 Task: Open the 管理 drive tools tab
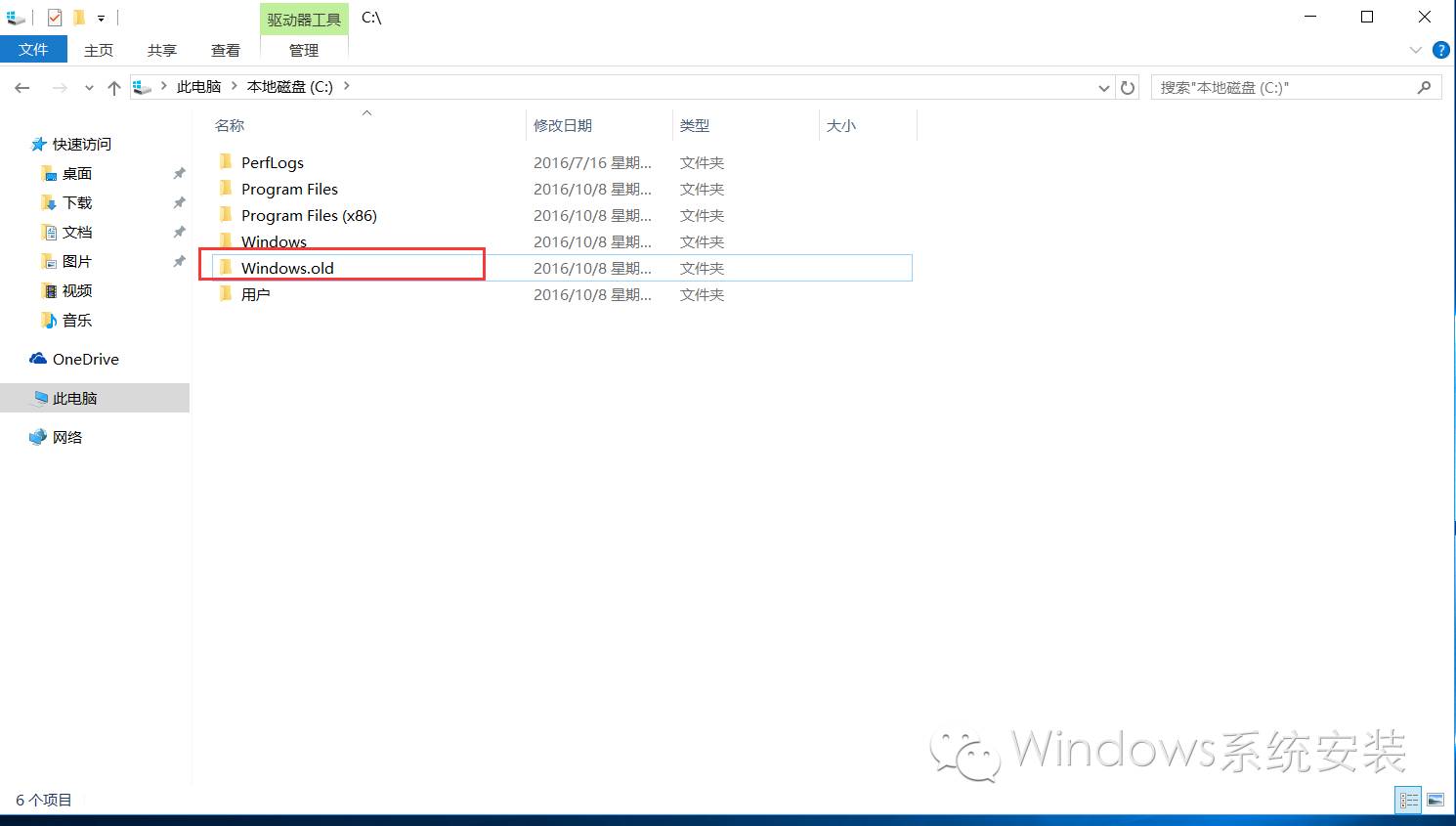pos(304,50)
